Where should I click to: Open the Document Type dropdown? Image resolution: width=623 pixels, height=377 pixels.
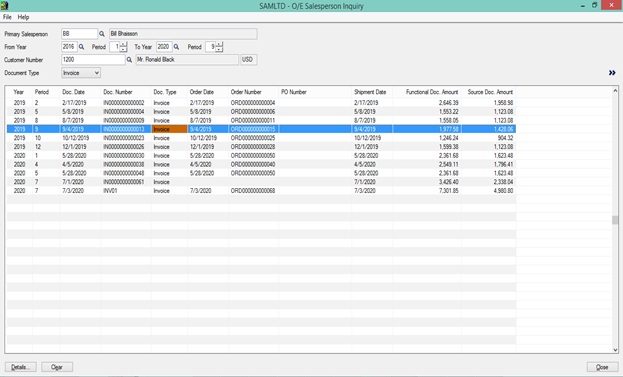click(x=81, y=73)
